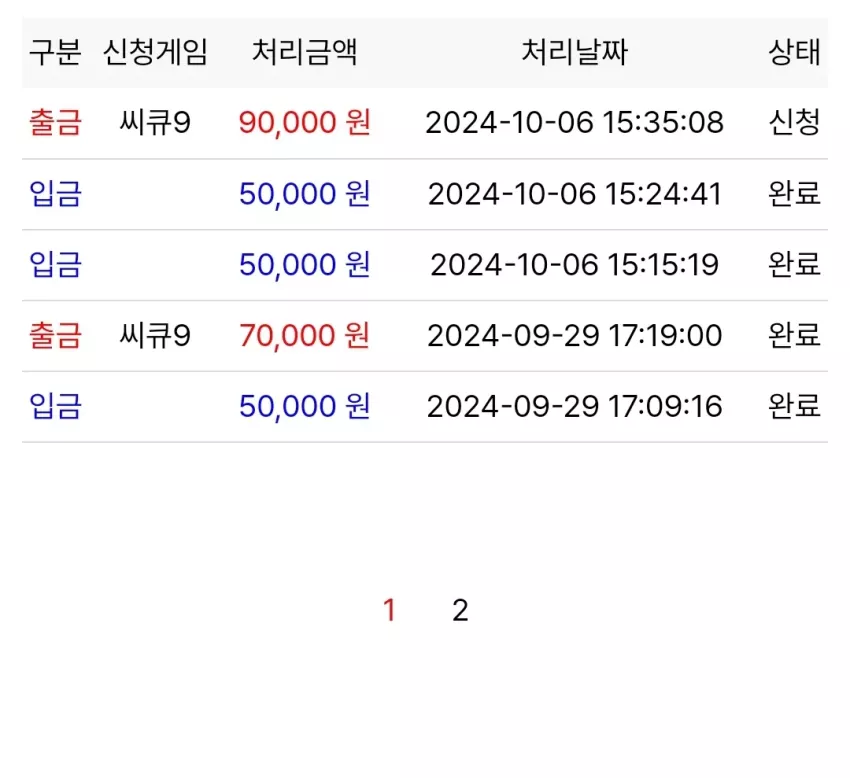Screen dimensions: 850x778
Task: Select the 90,000 원 withdrawal amount
Action: click(x=305, y=123)
